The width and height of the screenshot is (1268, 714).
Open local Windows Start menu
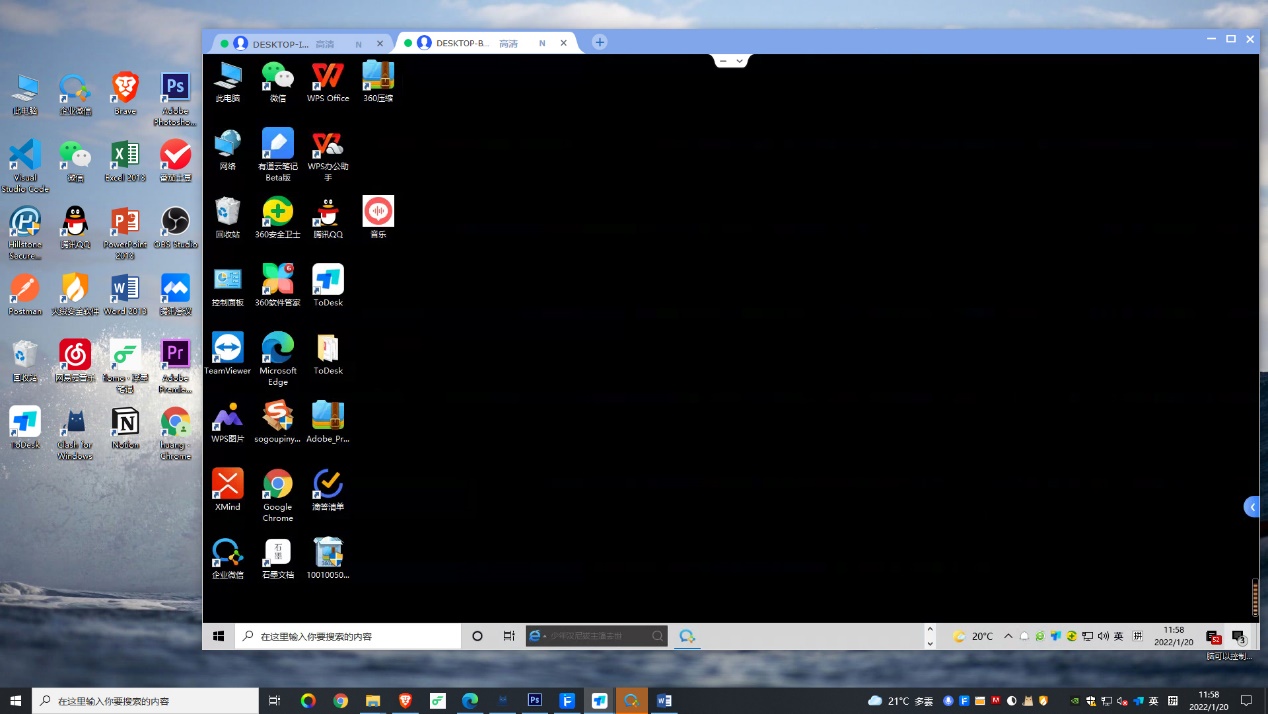pyautogui.click(x=16, y=701)
